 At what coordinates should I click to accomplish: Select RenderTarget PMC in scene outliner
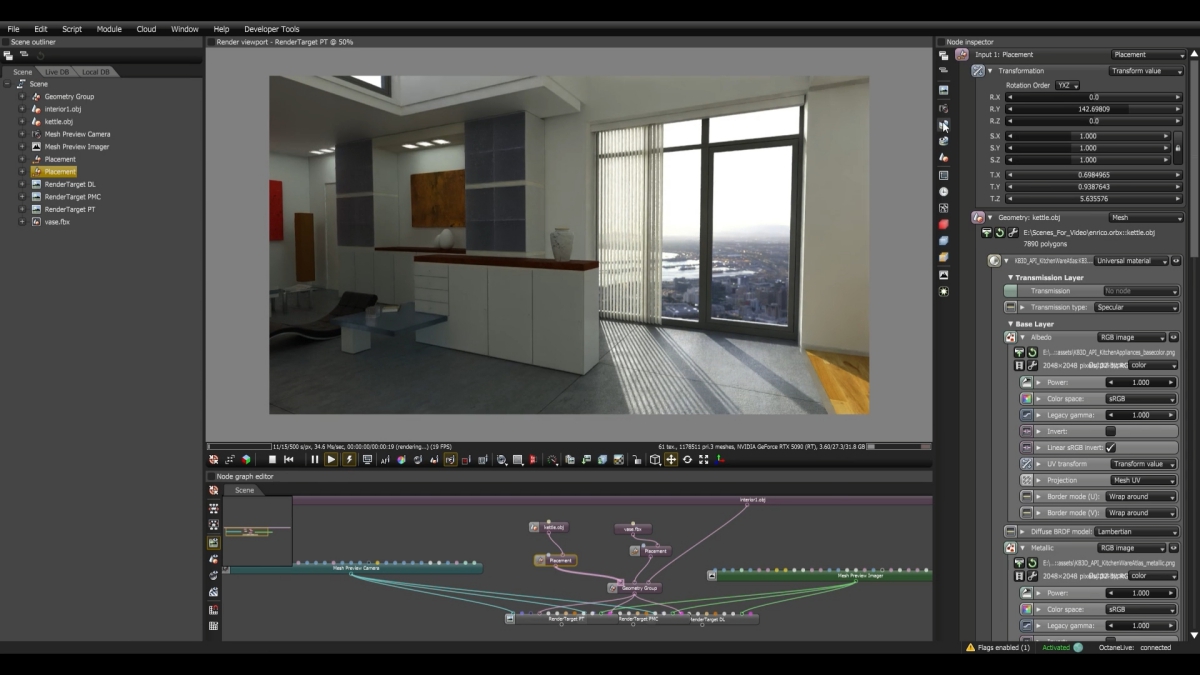click(73, 197)
